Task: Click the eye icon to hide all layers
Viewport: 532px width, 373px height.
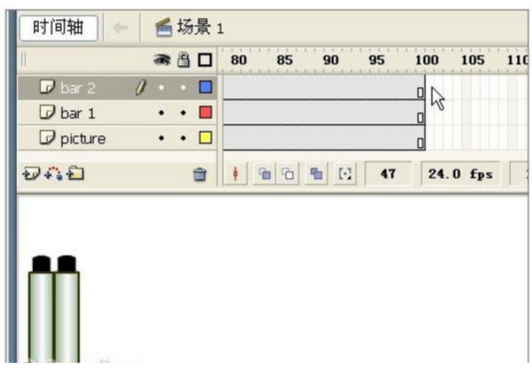Action: [x=162, y=60]
